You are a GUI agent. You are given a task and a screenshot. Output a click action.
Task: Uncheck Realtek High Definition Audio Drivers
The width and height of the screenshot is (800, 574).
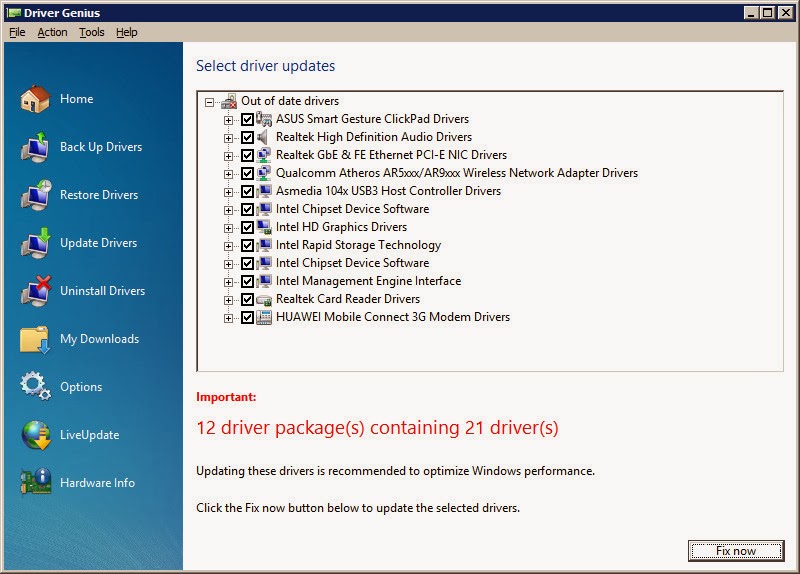click(247, 137)
